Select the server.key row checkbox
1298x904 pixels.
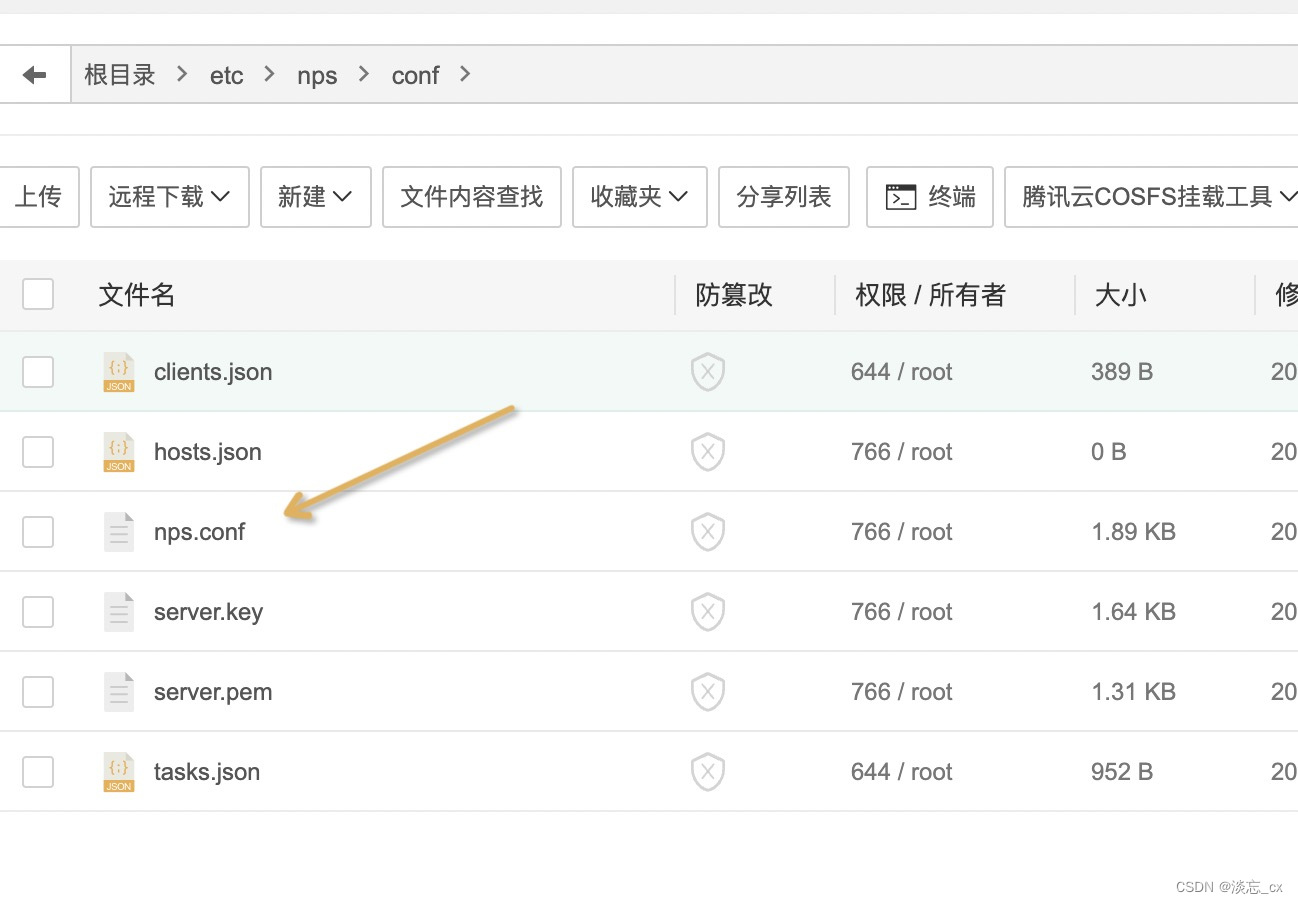[38, 612]
